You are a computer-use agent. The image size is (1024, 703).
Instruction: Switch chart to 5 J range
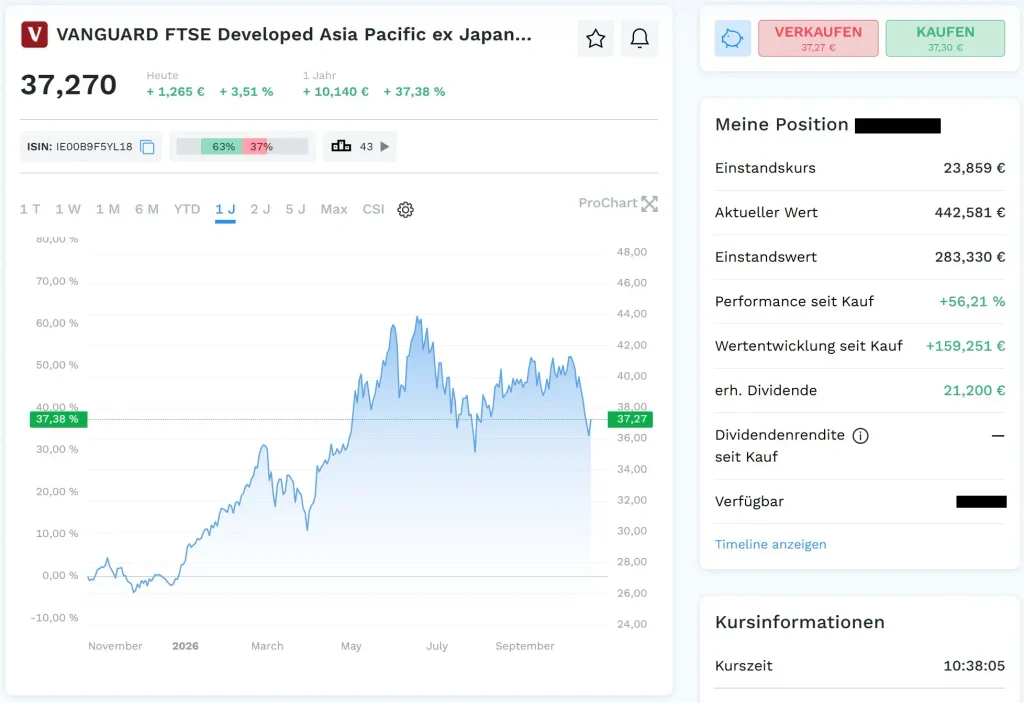[295, 209]
